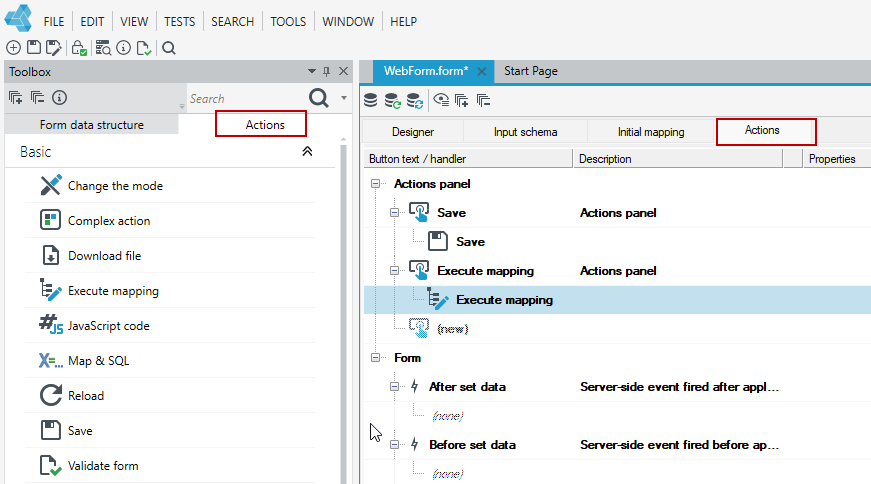Viewport: 871px width, 484px height.
Task: Collapse all rows in the form actions tree
Action: pyautogui.click(x=483, y=101)
